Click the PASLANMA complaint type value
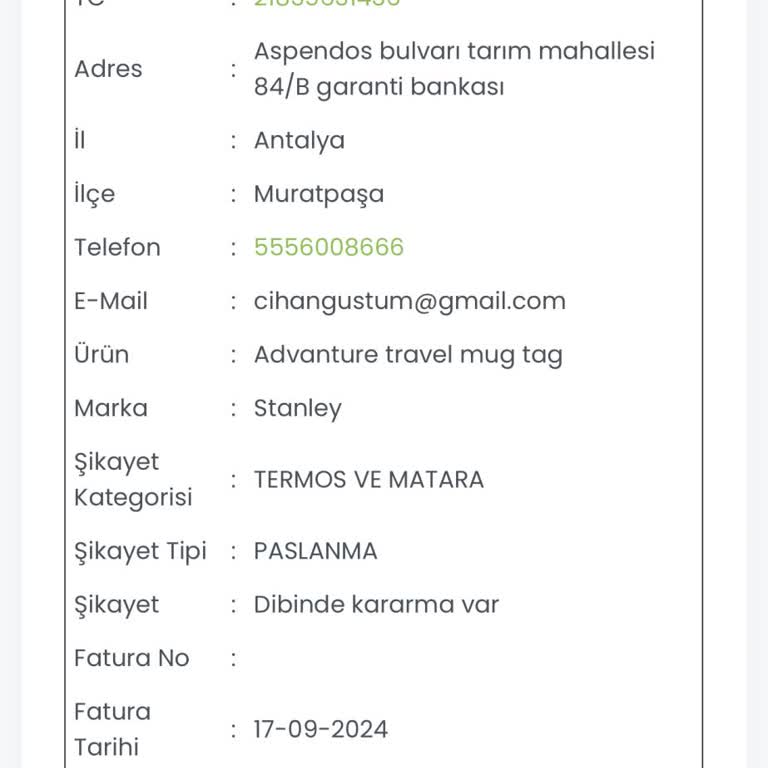 tap(315, 551)
